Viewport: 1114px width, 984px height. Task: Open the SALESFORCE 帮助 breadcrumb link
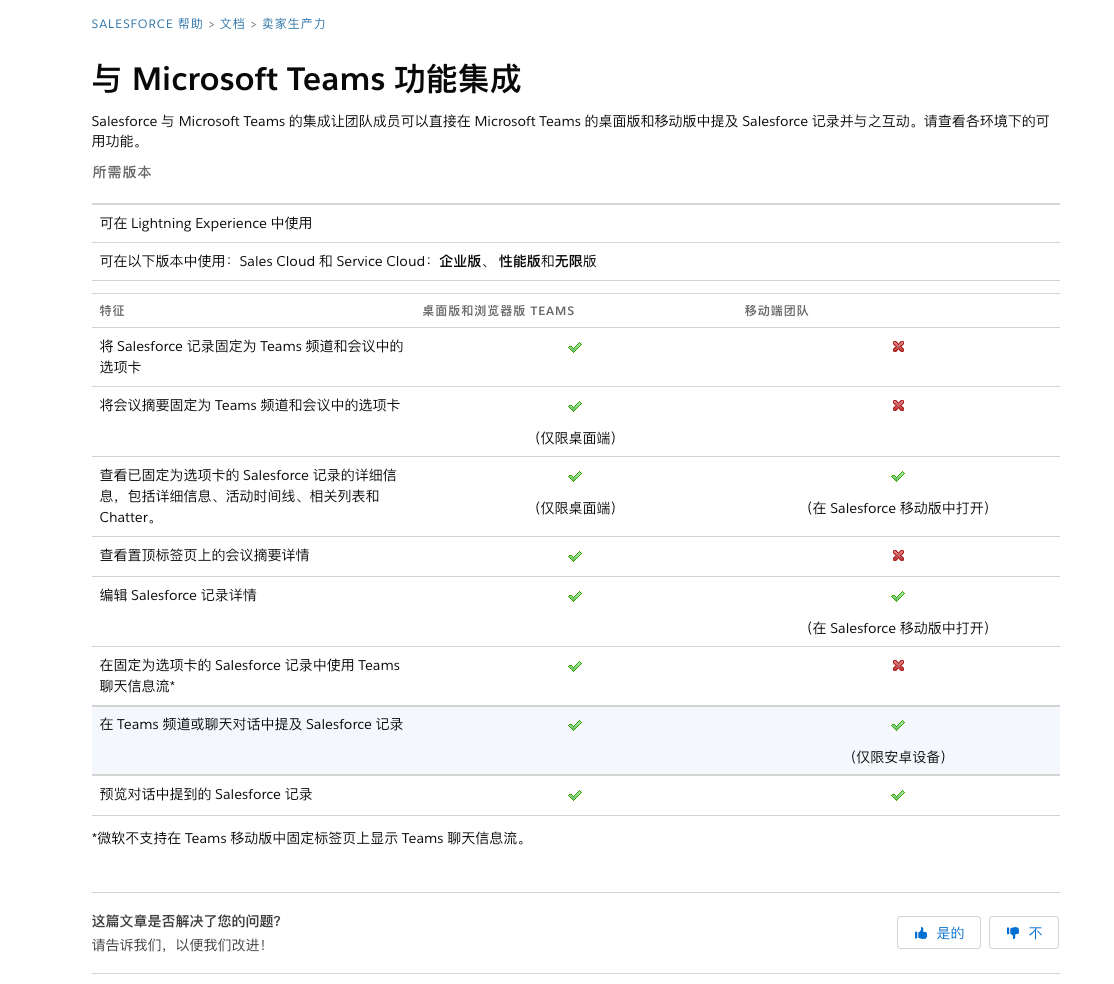tap(147, 23)
